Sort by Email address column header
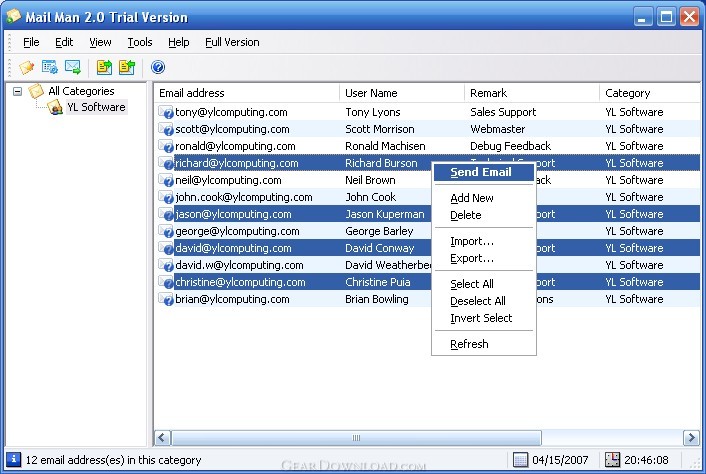706x474 pixels. pyautogui.click(x=247, y=93)
